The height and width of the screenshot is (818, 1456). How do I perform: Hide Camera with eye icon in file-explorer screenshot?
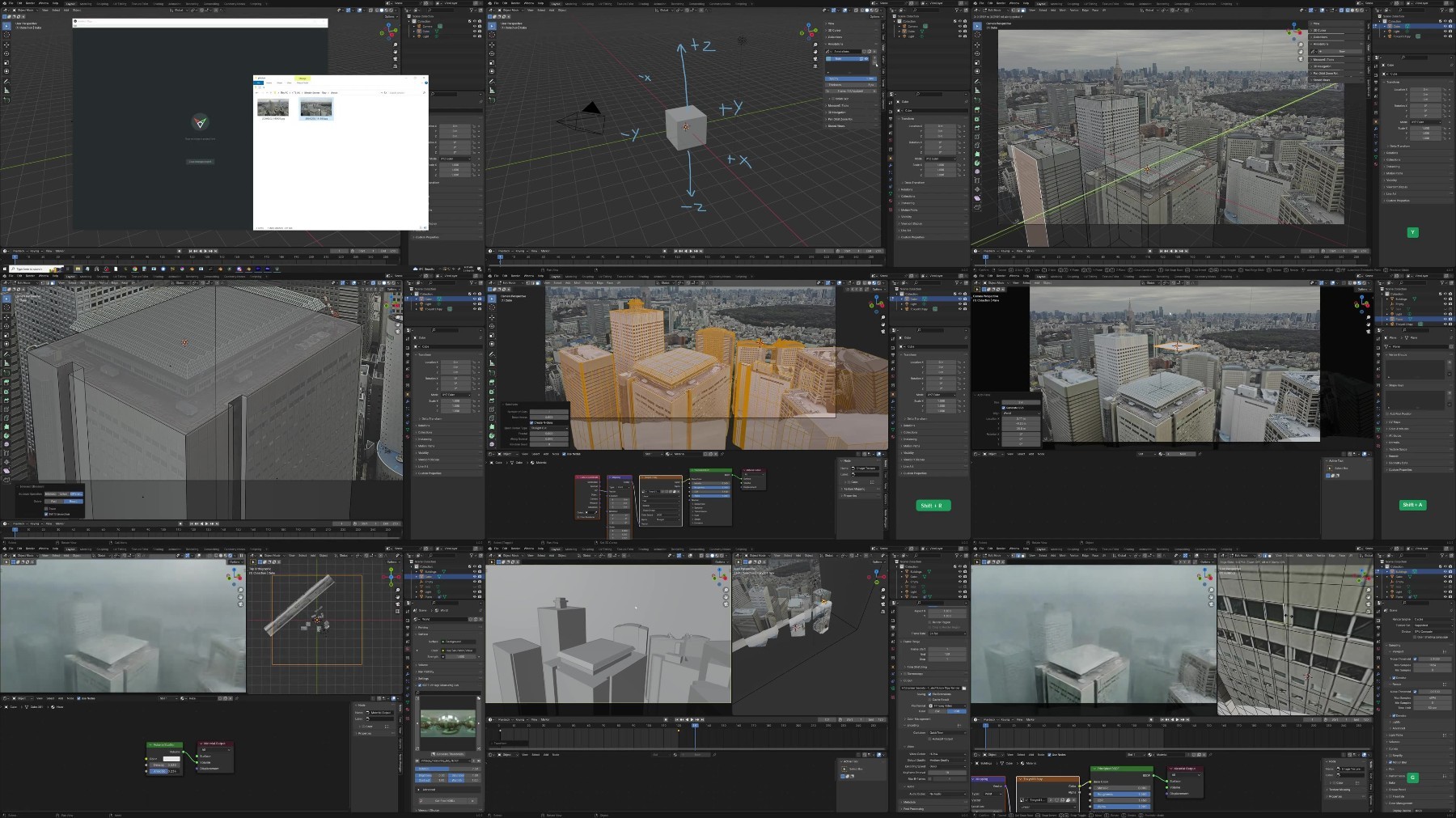tap(475, 26)
